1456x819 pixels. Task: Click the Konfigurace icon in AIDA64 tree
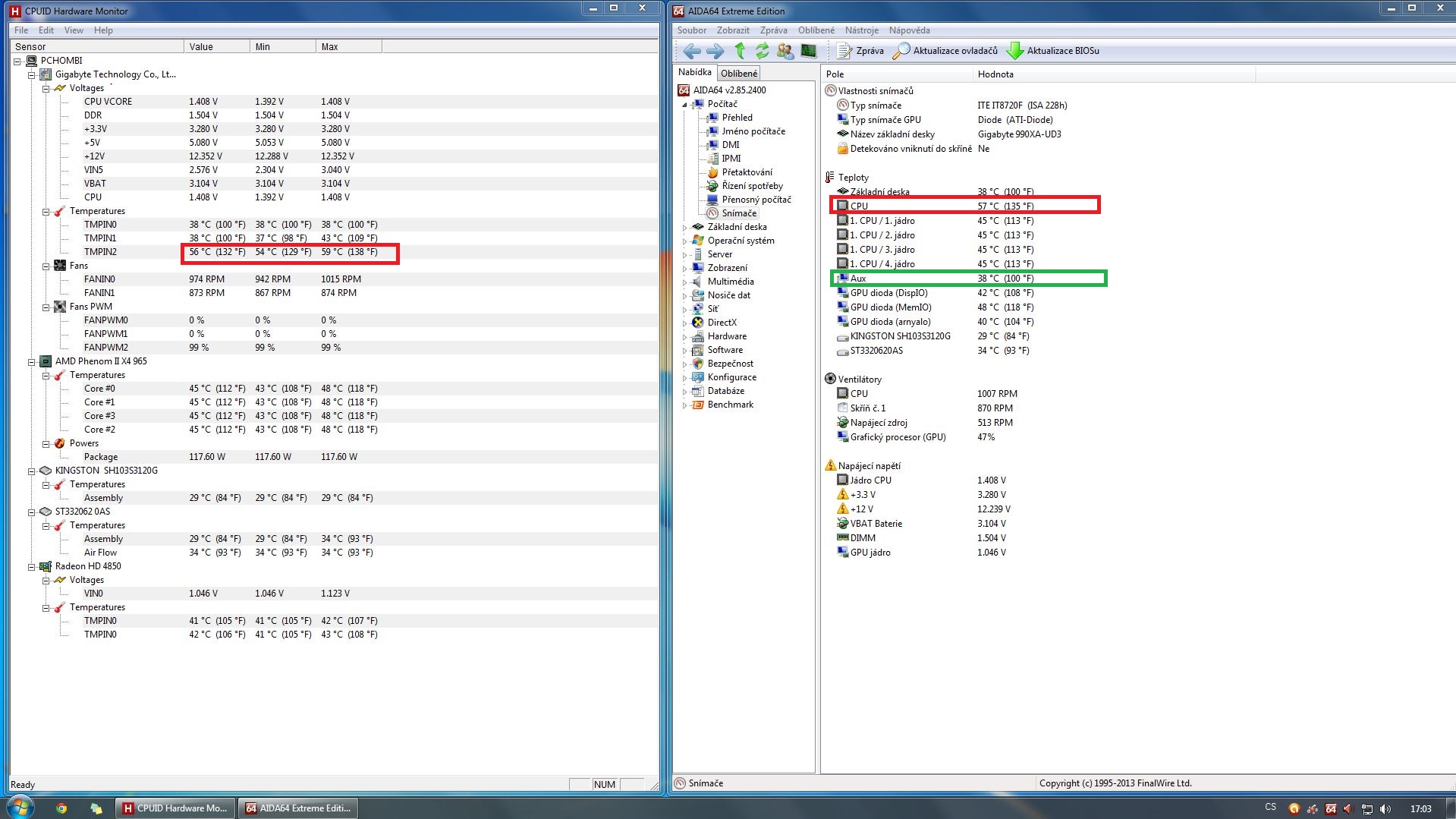tap(698, 377)
